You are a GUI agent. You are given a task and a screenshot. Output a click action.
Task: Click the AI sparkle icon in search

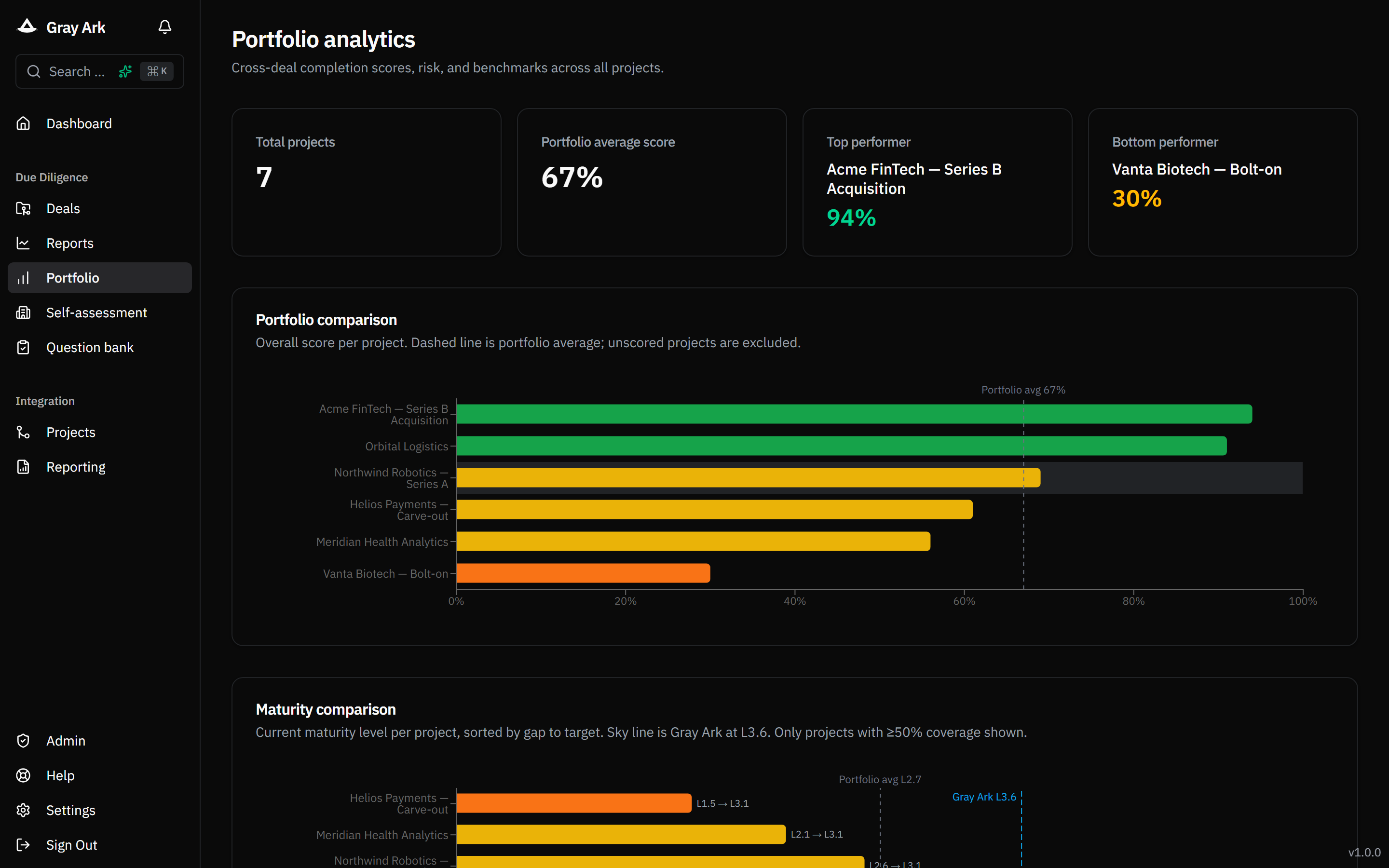(x=125, y=72)
